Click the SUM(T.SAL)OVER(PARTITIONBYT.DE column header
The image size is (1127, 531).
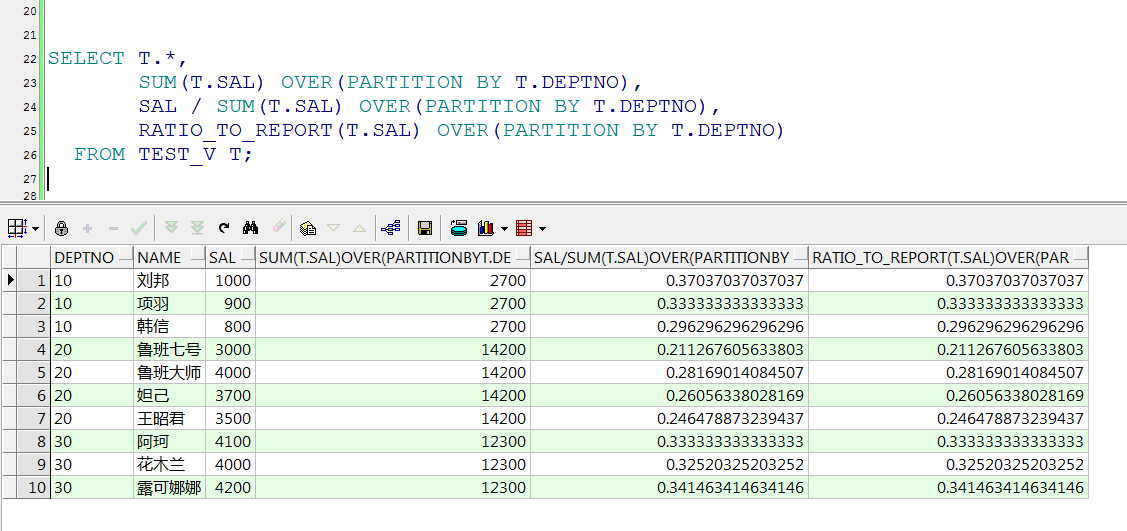pyautogui.click(x=392, y=257)
